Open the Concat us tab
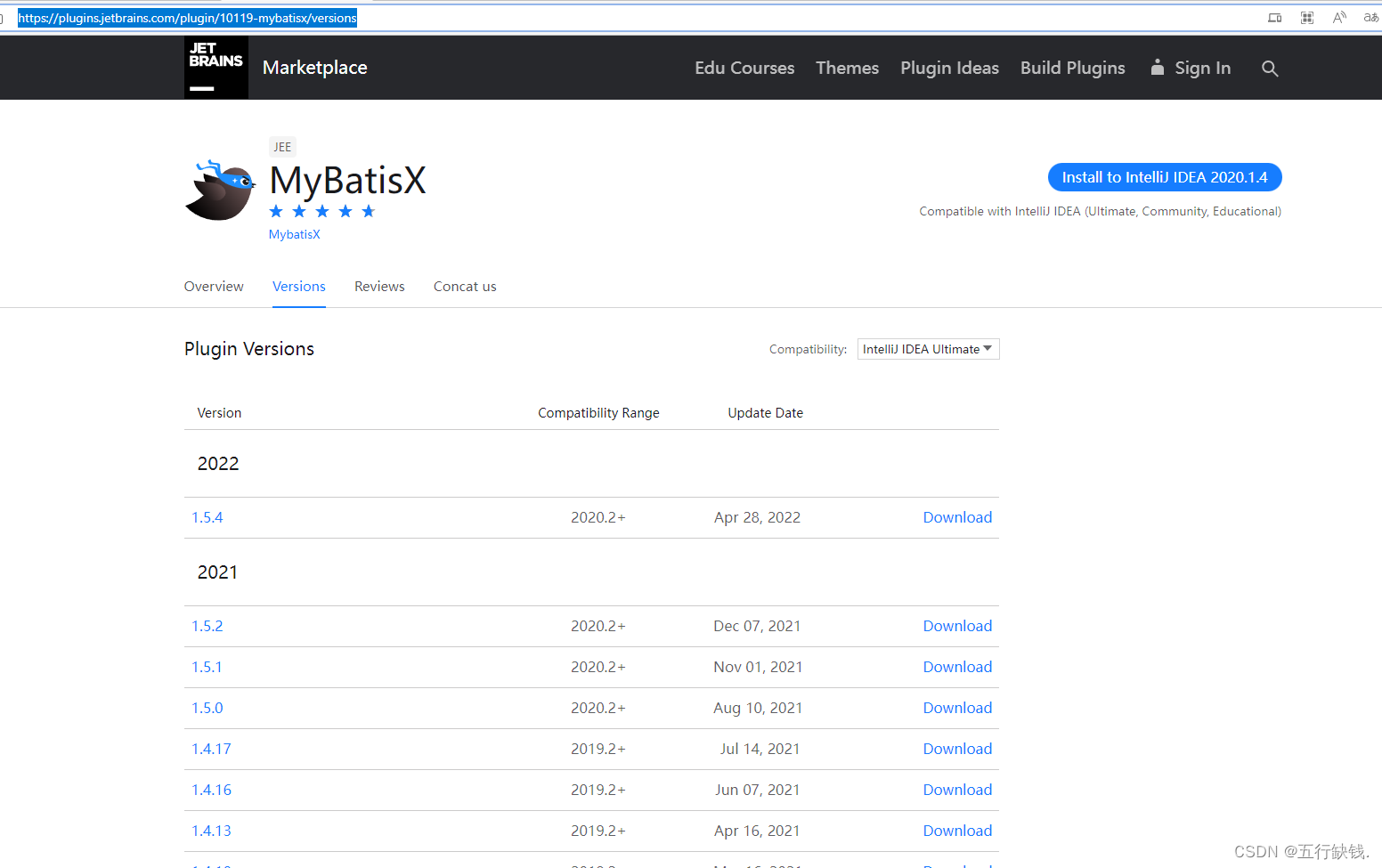This screenshot has height=868, width=1382. click(464, 286)
